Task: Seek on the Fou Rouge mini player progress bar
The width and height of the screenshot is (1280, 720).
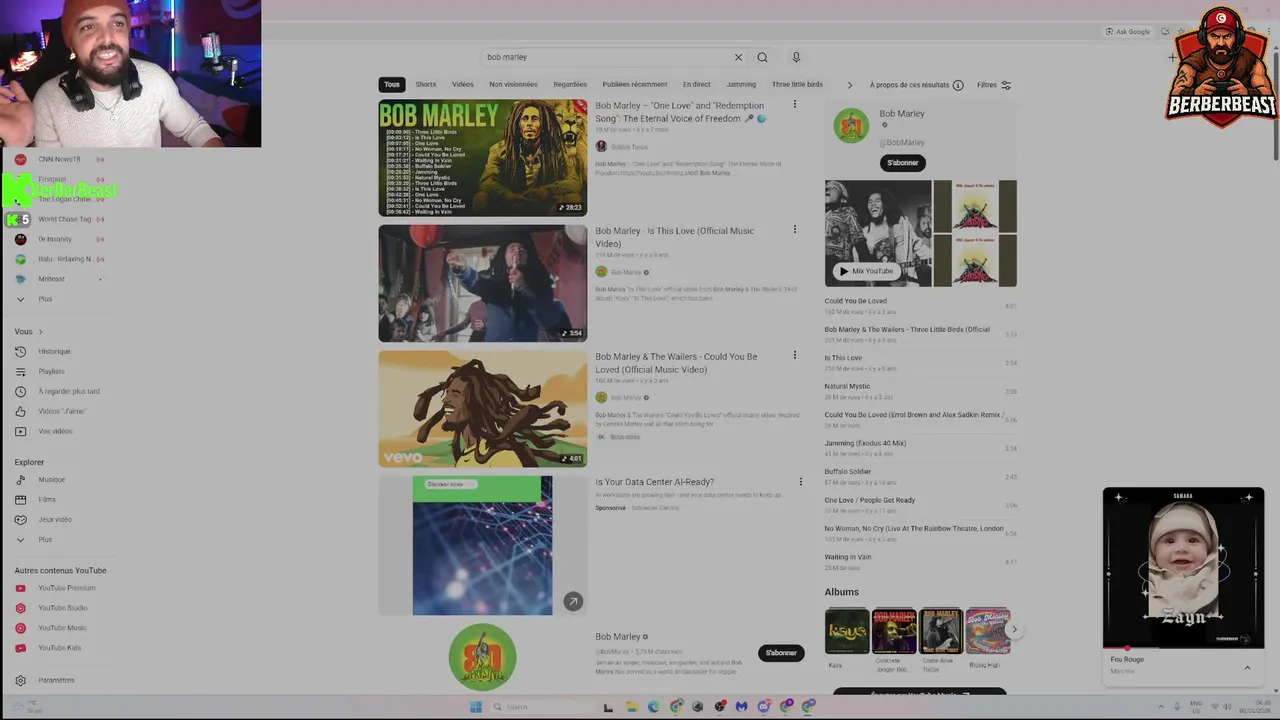Action: point(1183,648)
